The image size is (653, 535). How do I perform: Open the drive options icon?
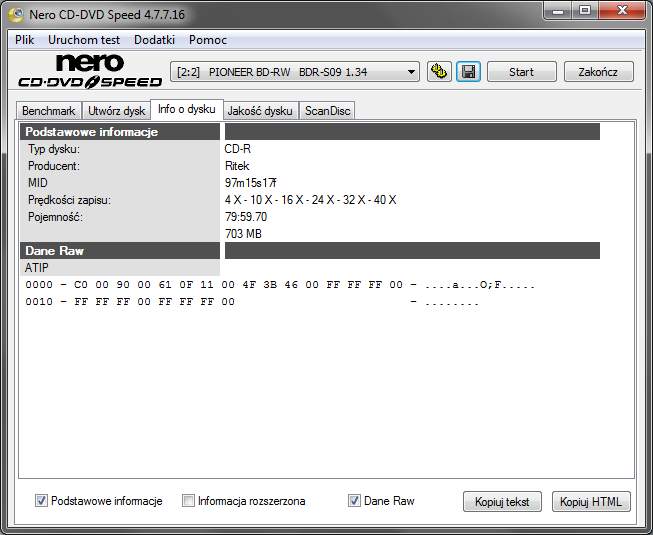tap(439, 72)
